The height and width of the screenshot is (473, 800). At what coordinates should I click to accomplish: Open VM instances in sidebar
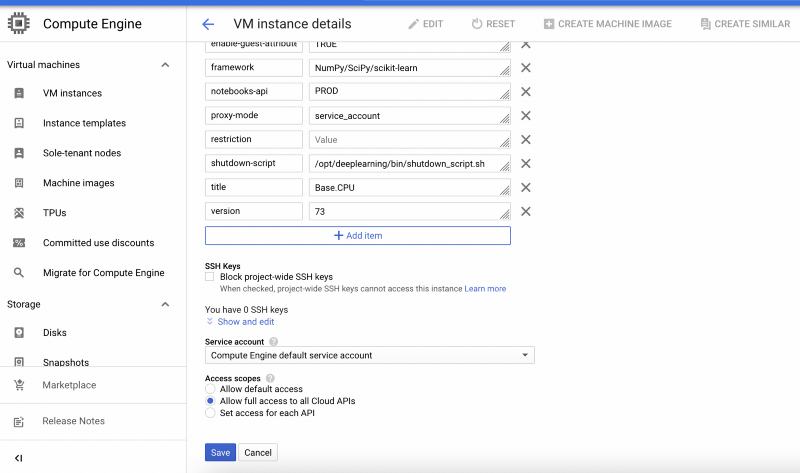(72, 93)
